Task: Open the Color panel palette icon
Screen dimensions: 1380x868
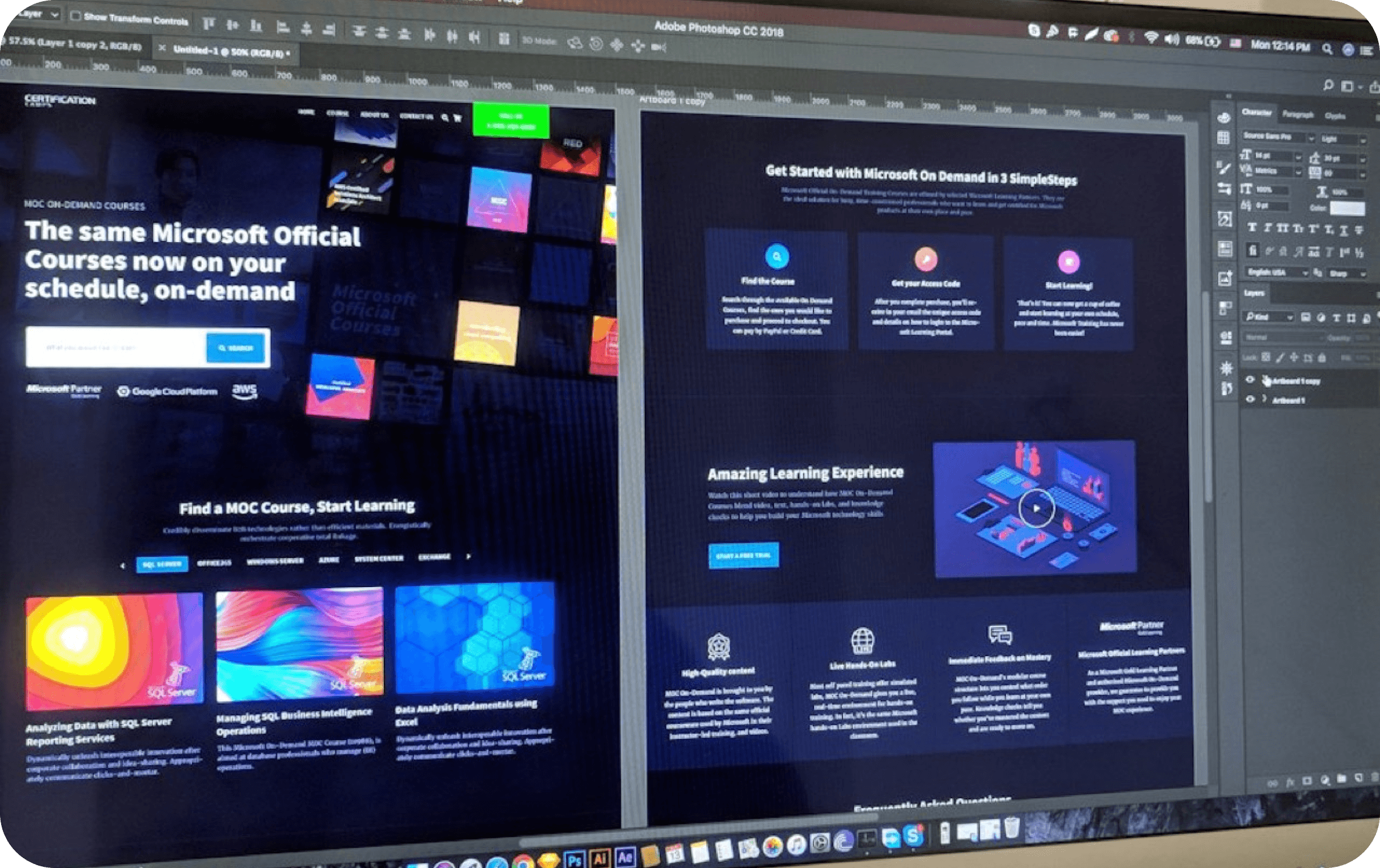Action: (1223, 118)
